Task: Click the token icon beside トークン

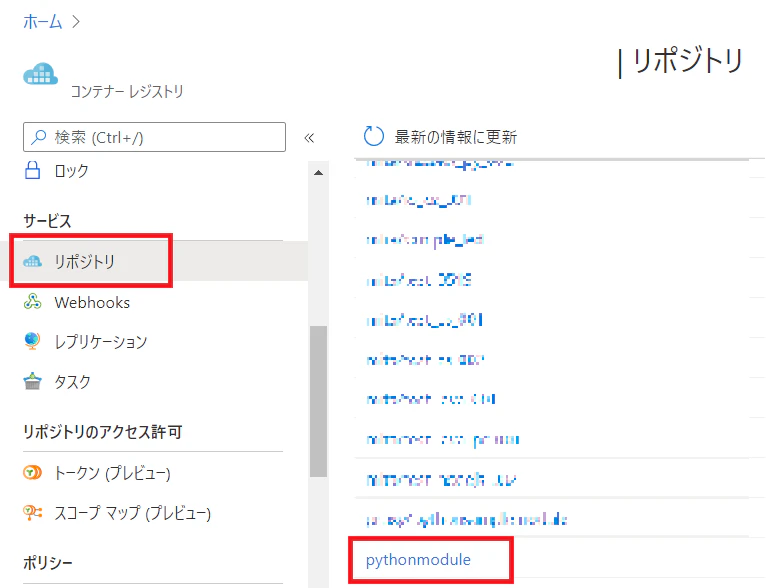Action: pyautogui.click(x=32, y=472)
